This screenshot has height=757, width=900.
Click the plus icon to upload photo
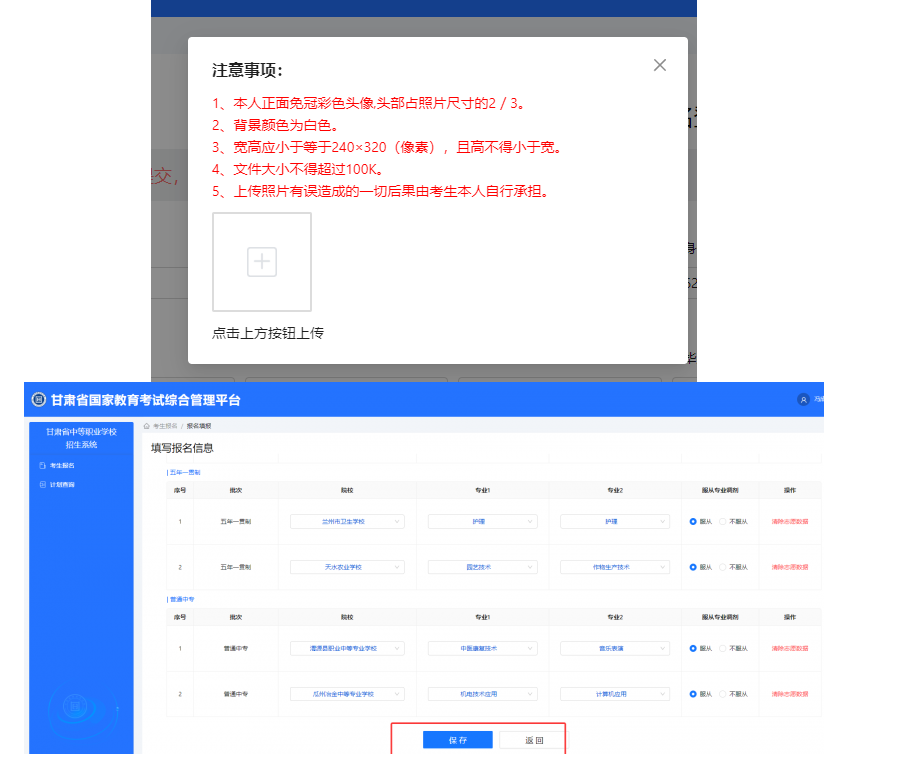[x=261, y=262]
